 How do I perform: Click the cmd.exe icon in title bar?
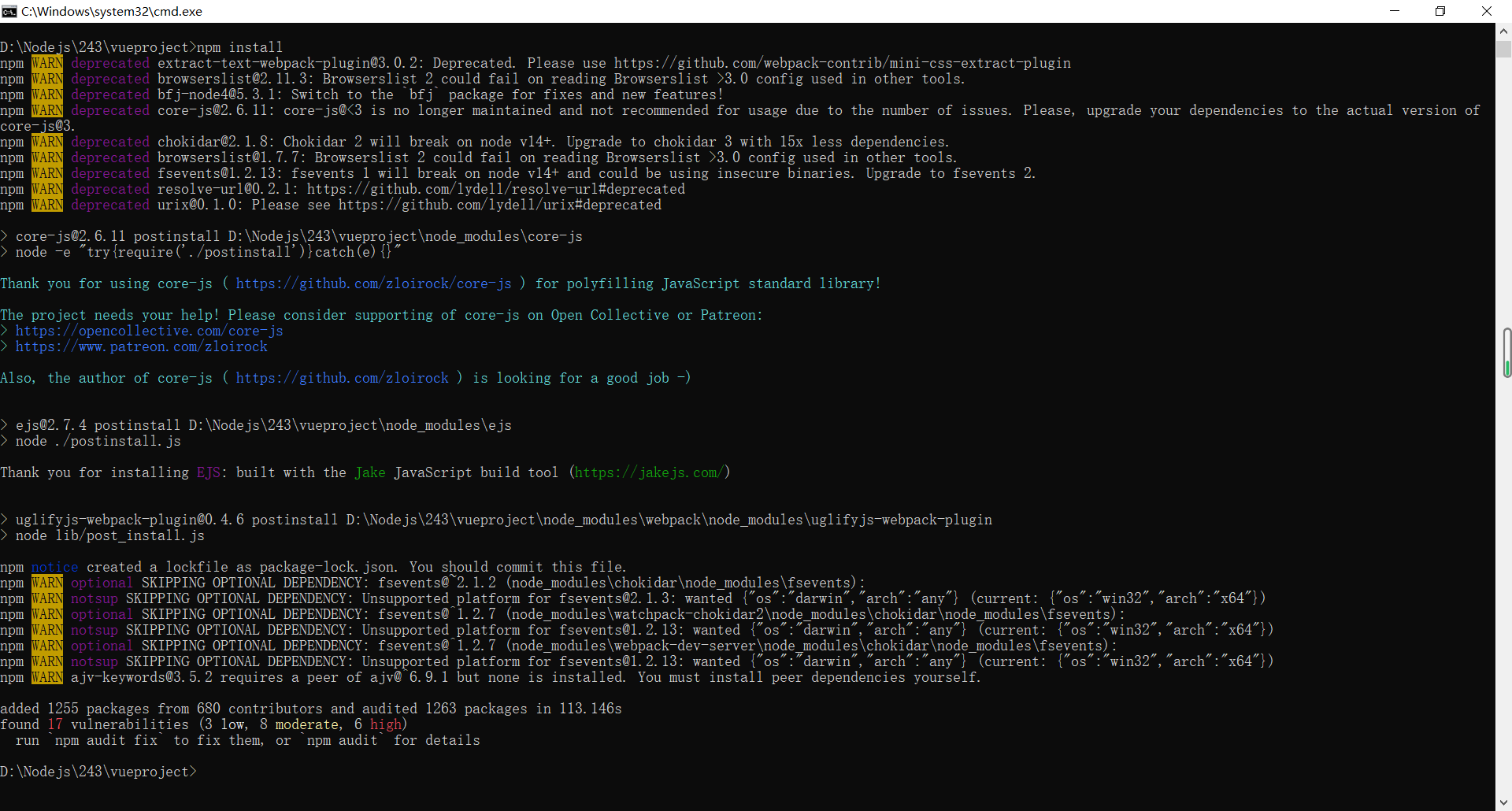coord(9,11)
